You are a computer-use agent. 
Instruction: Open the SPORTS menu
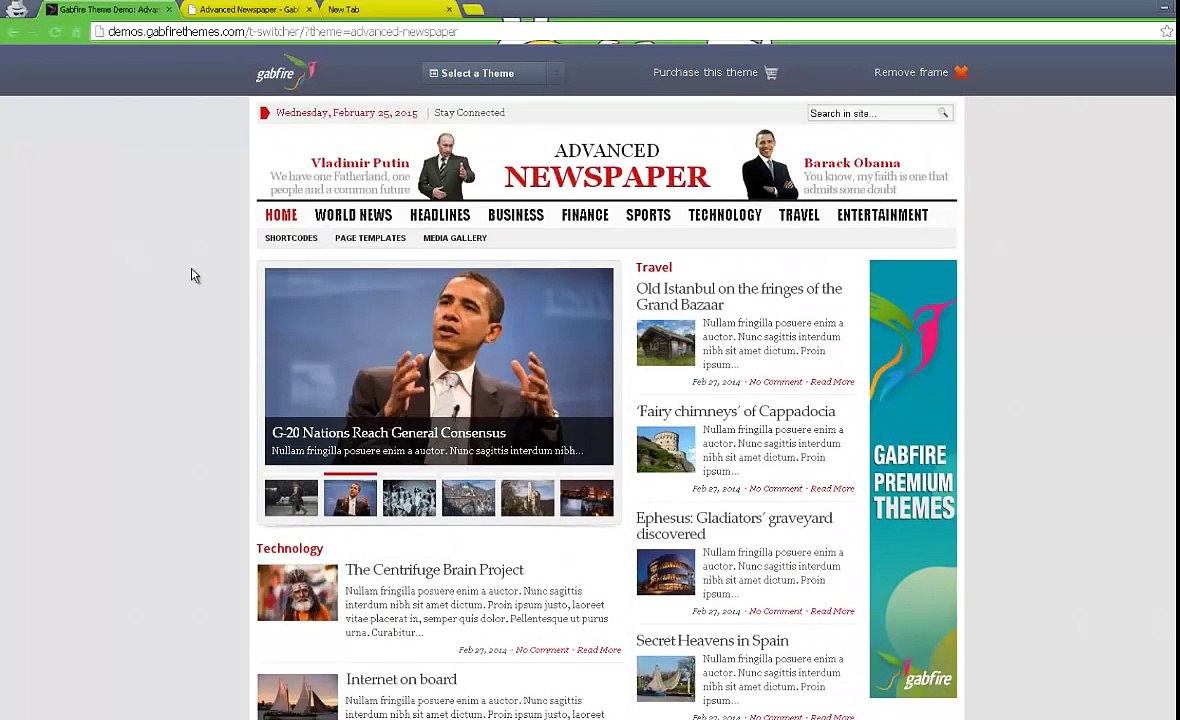[649, 215]
